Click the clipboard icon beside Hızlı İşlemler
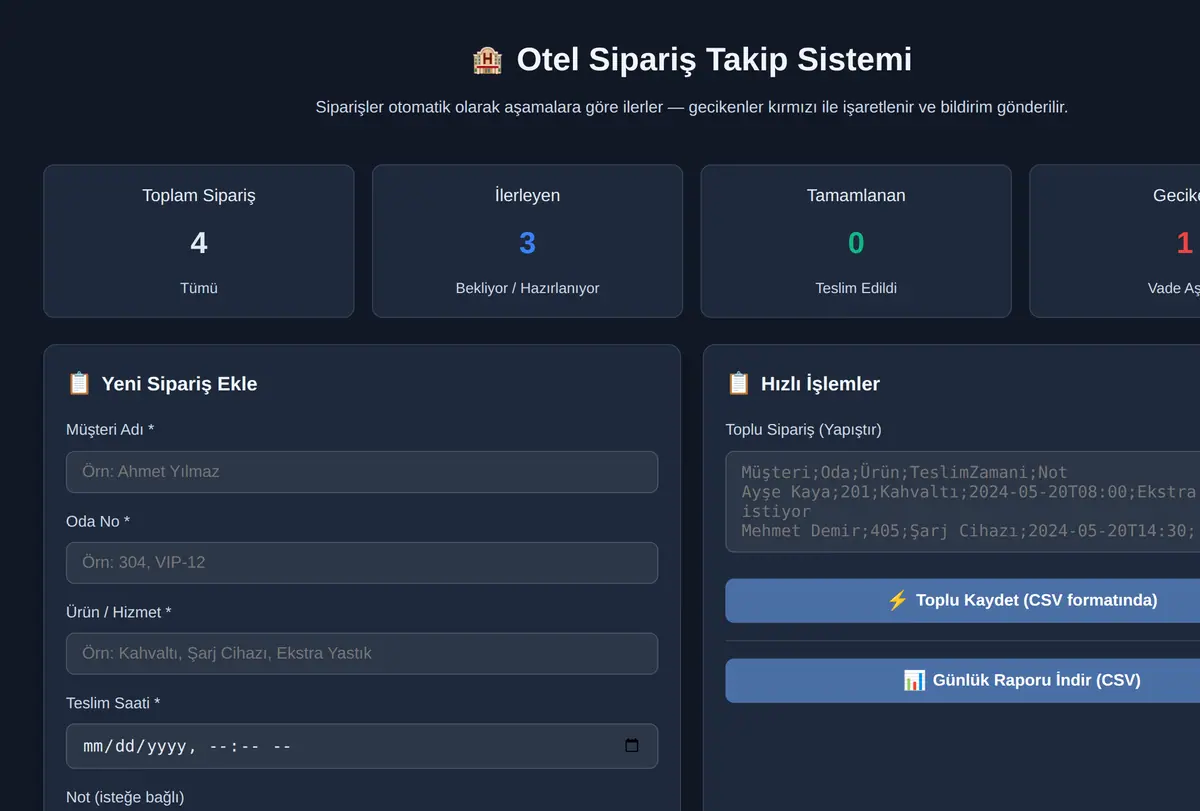The width and height of the screenshot is (1200, 811). [738, 383]
